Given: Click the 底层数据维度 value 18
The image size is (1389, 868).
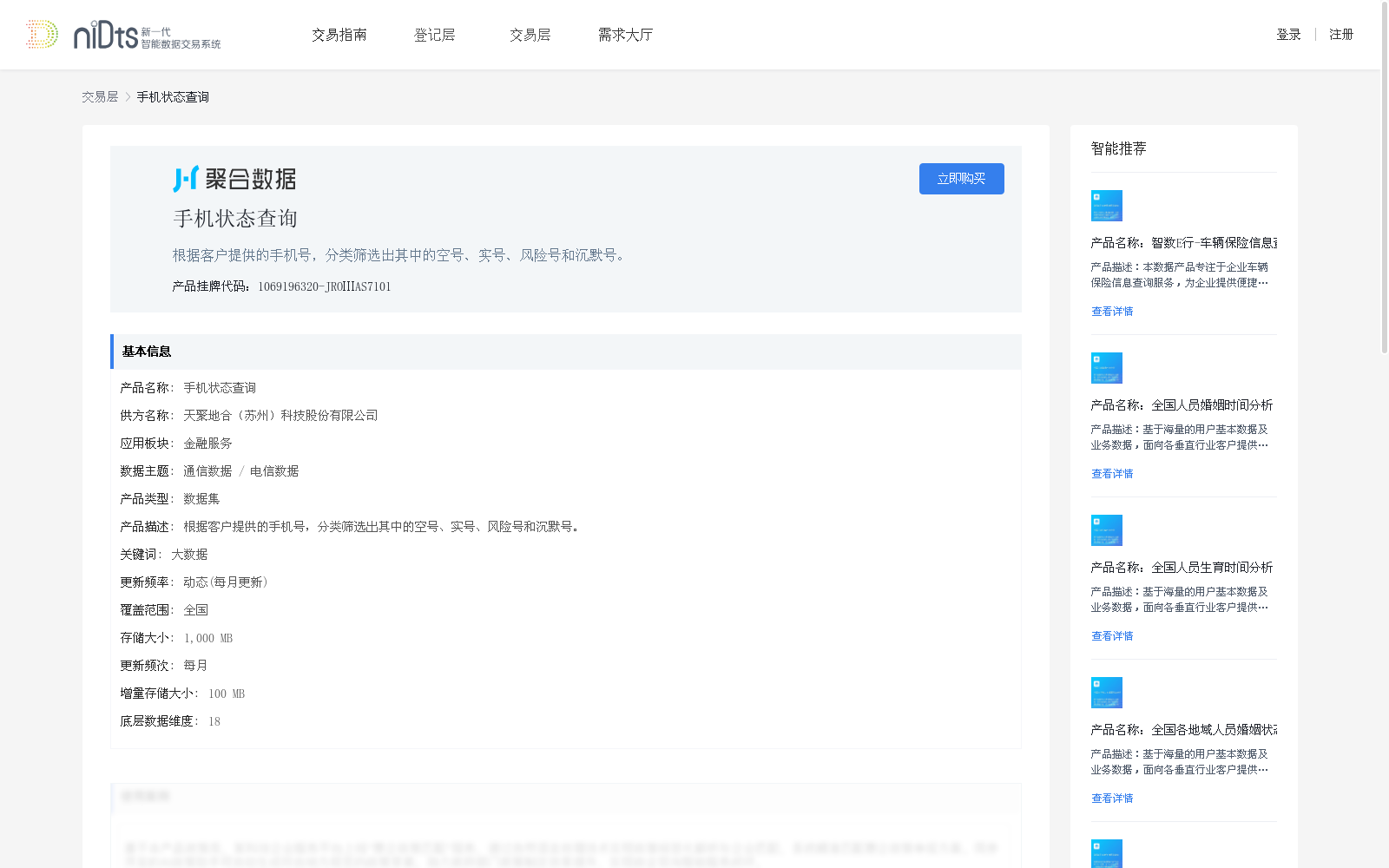Looking at the screenshot, I should (x=214, y=721).
